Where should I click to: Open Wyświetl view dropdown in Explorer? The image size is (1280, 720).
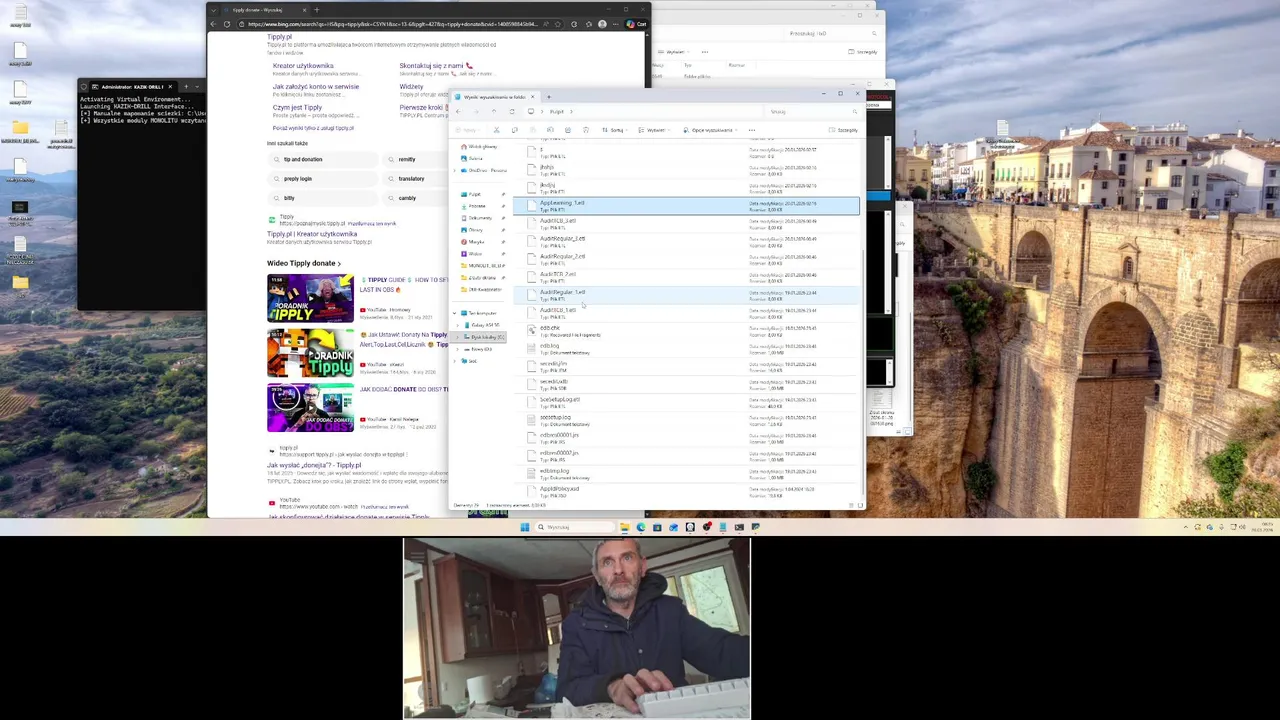[x=654, y=130]
